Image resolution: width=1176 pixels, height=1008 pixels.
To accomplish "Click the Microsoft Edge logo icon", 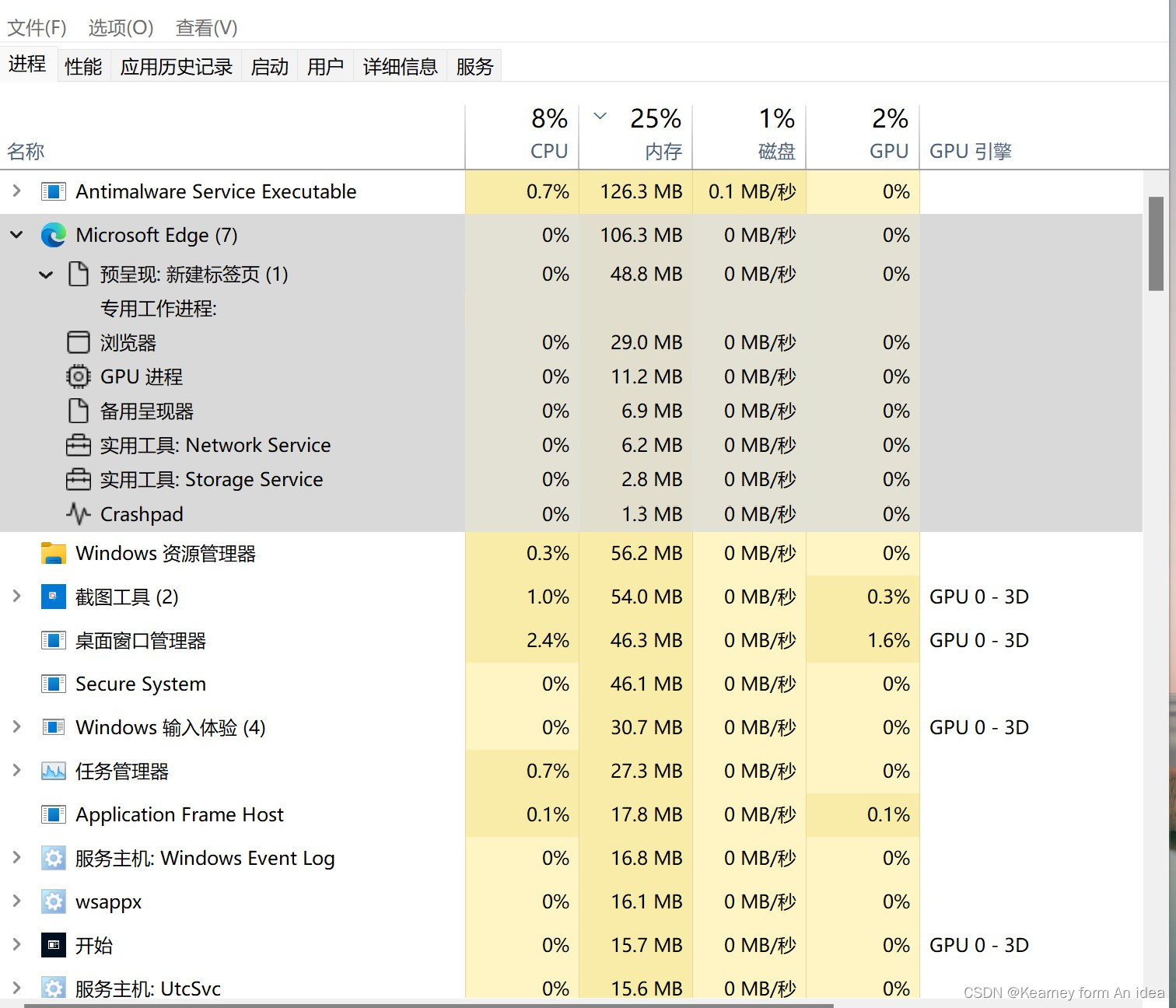I will 53,235.
